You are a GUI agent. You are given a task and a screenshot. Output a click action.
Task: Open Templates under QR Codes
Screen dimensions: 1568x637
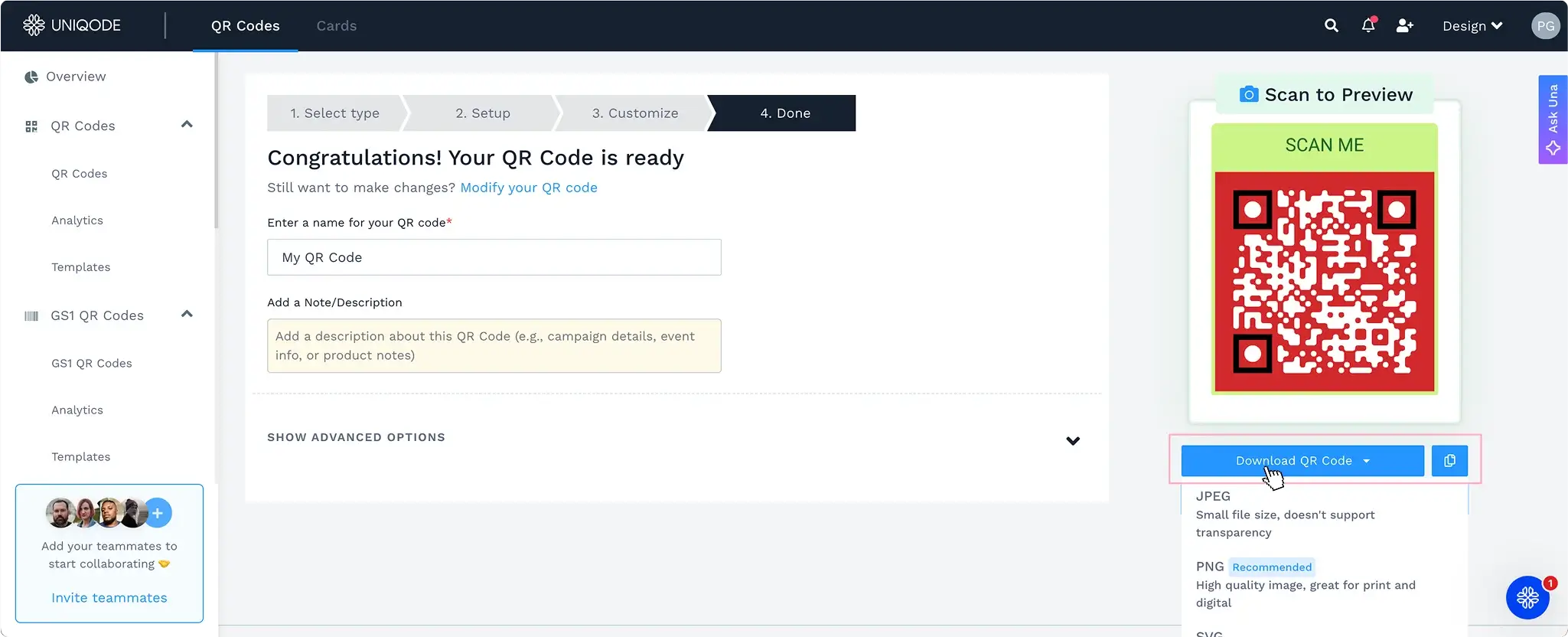tap(81, 267)
